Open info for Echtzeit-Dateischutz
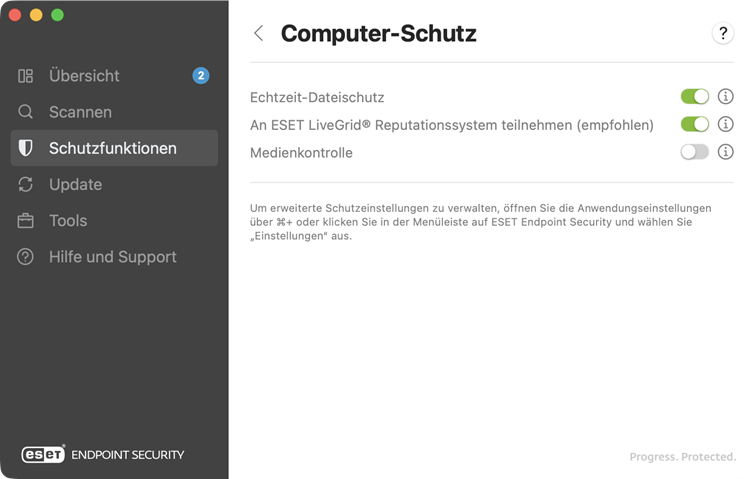Screen dimensions: 756x479 coord(726,97)
